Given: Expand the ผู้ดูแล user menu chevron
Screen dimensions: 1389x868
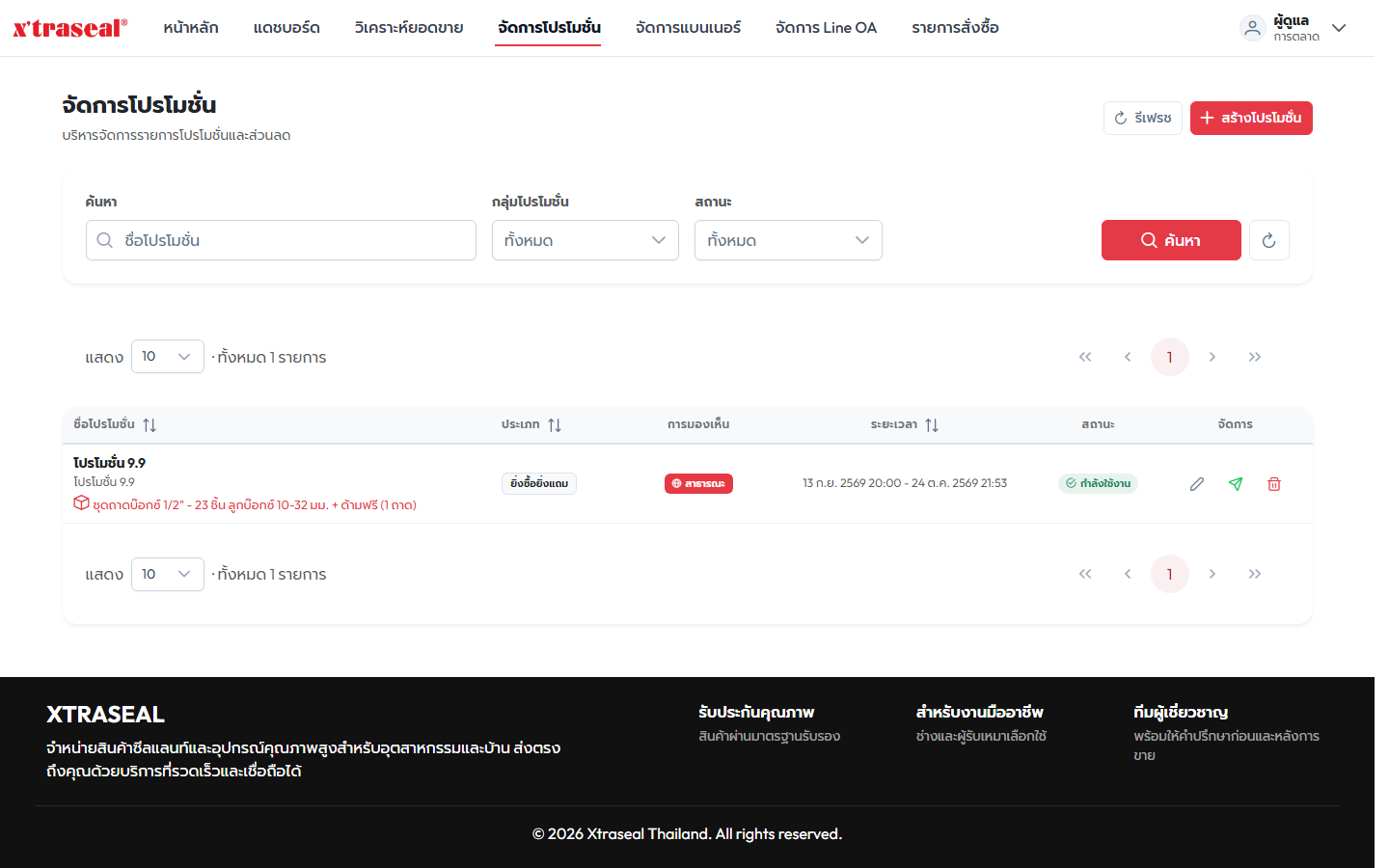Looking at the screenshot, I should click(x=1339, y=28).
